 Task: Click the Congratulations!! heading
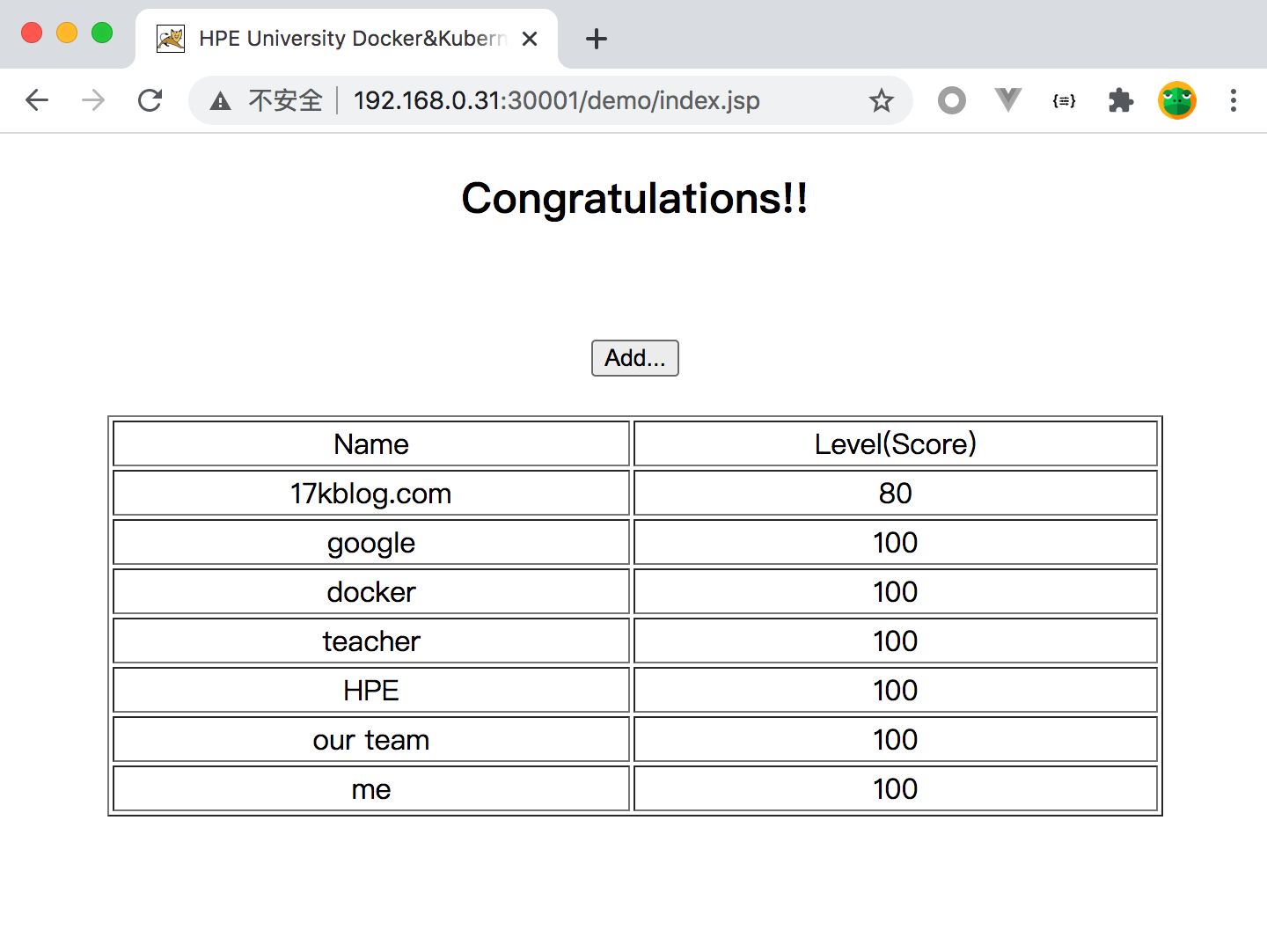point(634,199)
